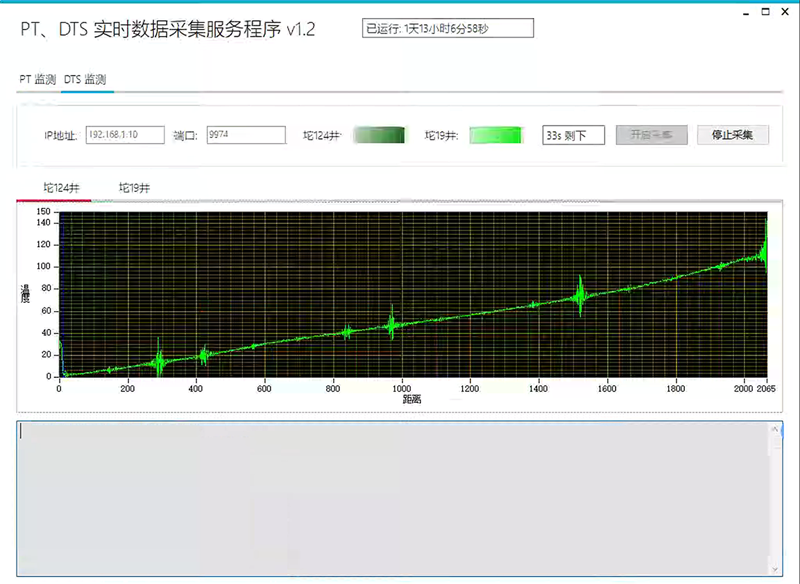Open the 坨124井 chart tab
This screenshot has height=584, width=800.
point(61,187)
